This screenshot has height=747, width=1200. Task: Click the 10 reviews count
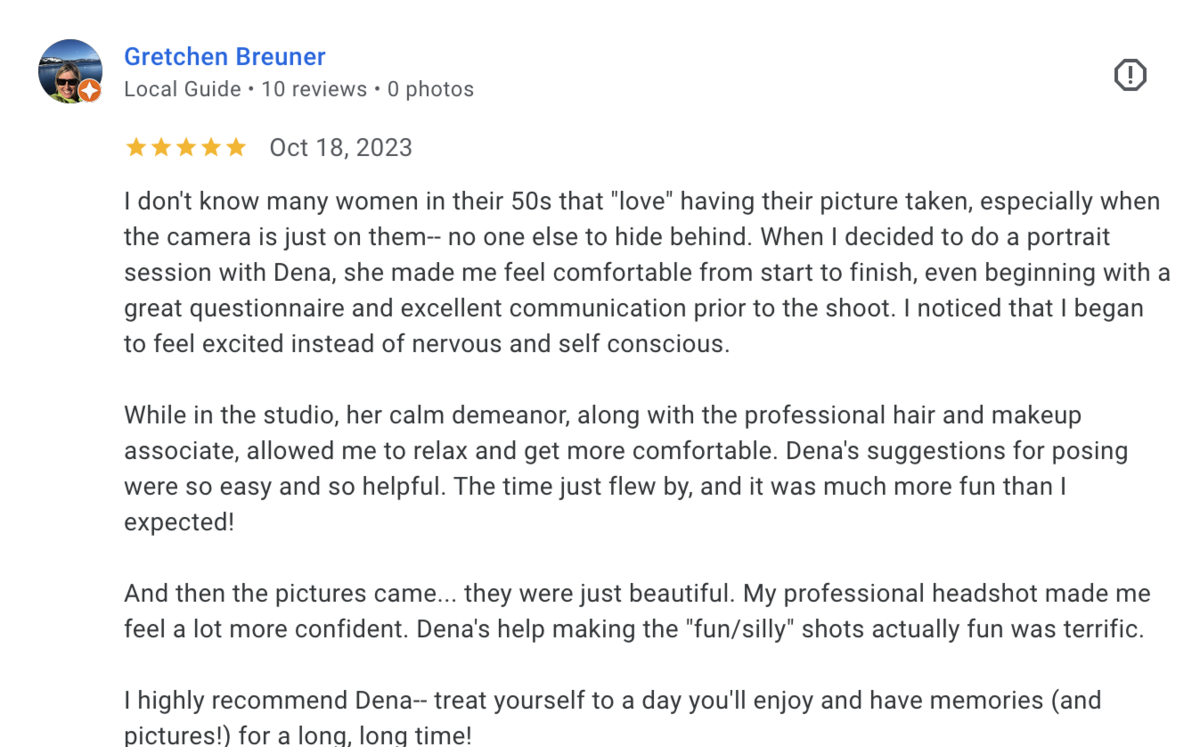click(314, 89)
